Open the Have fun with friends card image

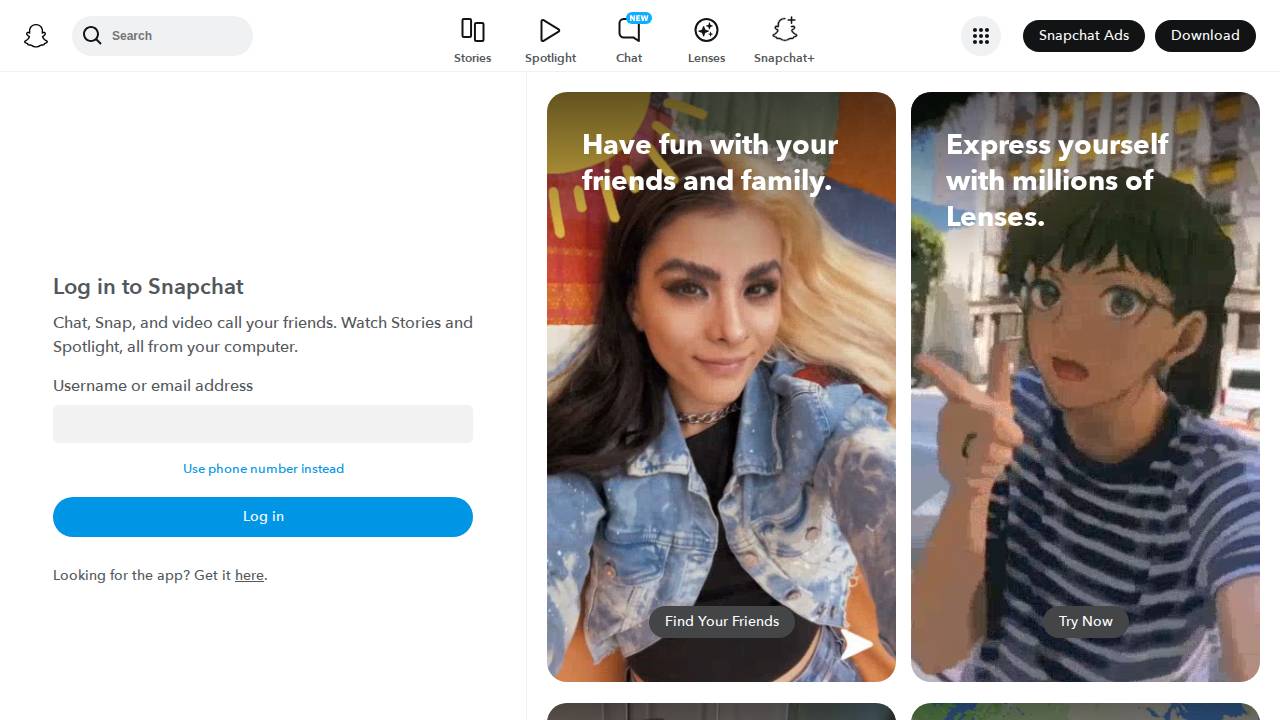pyautogui.click(x=721, y=387)
